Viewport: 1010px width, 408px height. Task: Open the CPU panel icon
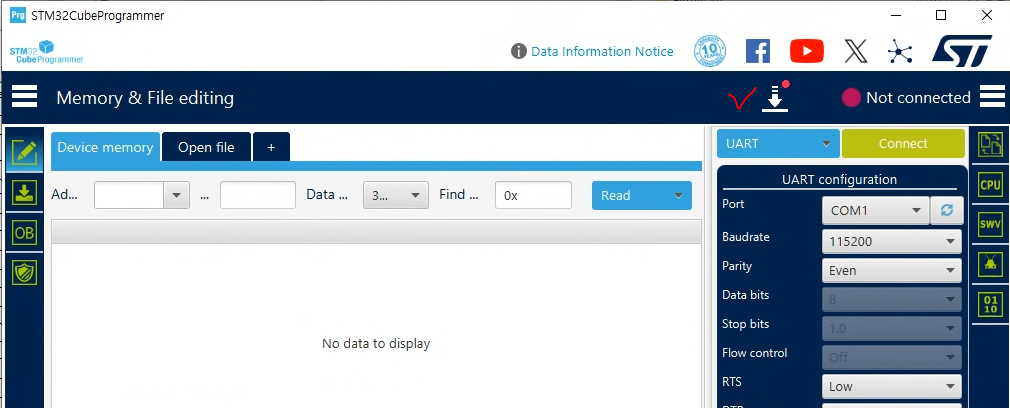click(x=990, y=184)
